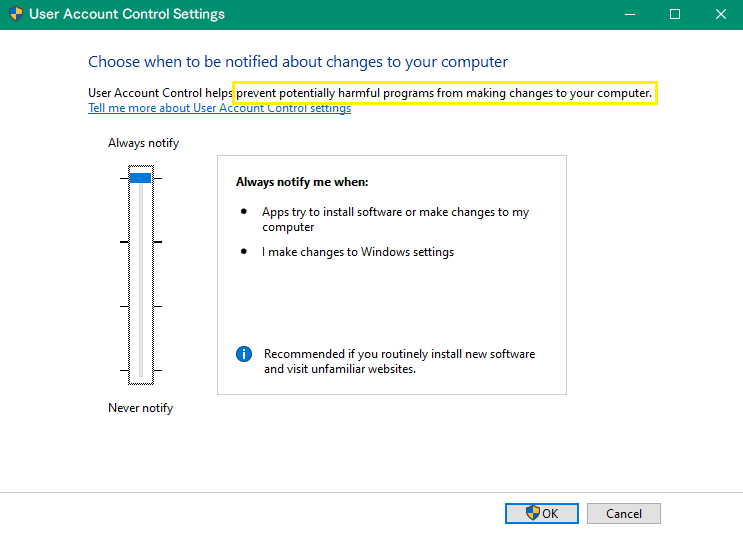Click the Apps try to install software bullet
Viewport: 743px width, 551px height.
click(395, 219)
